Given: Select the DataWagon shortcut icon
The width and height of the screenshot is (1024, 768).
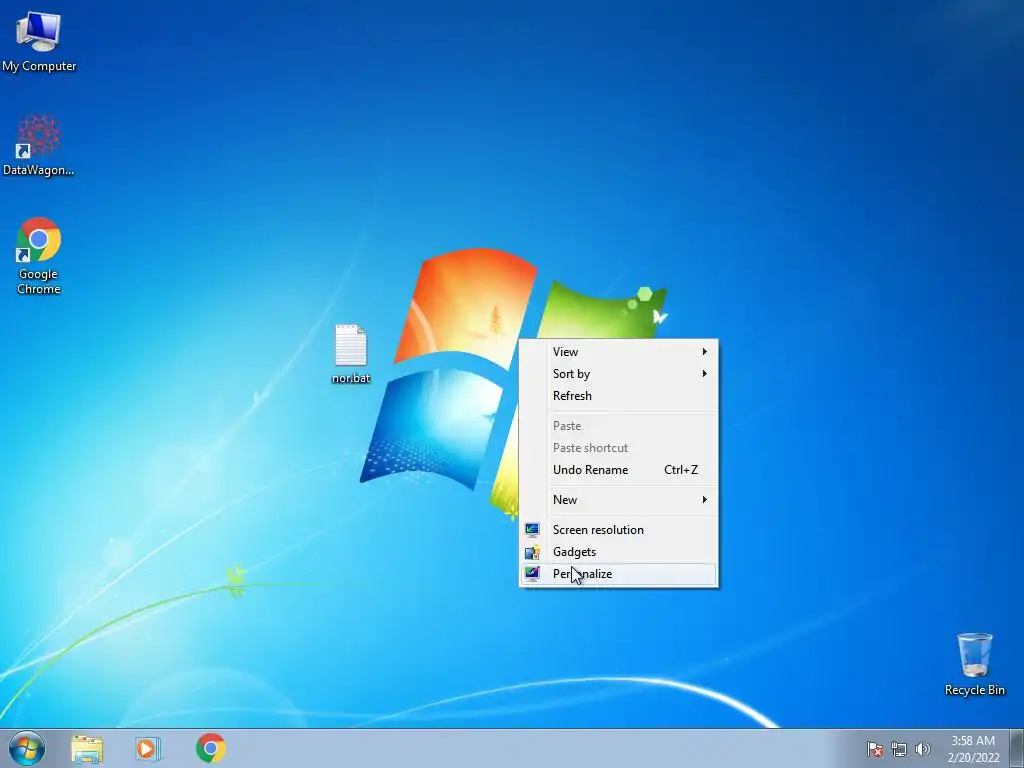Looking at the screenshot, I should pyautogui.click(x=39, y=145).
